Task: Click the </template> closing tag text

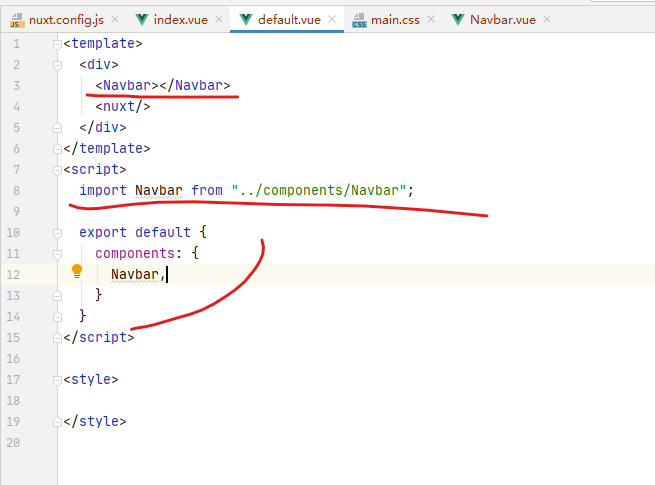Action: (107, 149)
